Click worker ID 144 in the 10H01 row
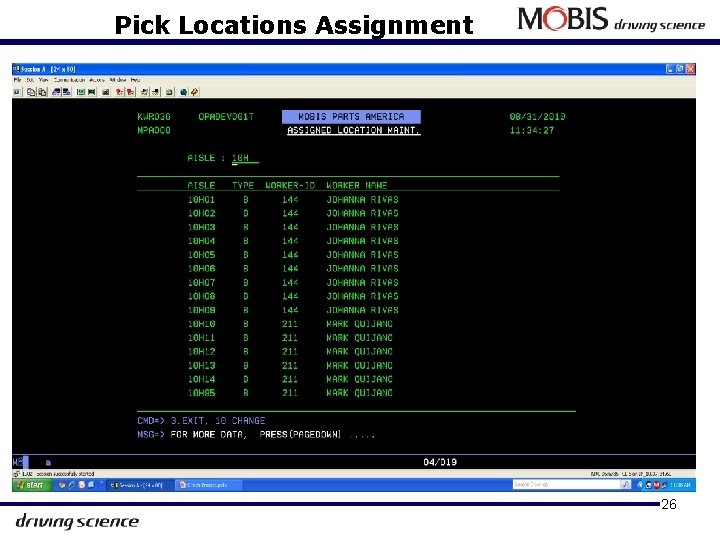This screenshot has height=540, width=720. click(x=290, y=200)
